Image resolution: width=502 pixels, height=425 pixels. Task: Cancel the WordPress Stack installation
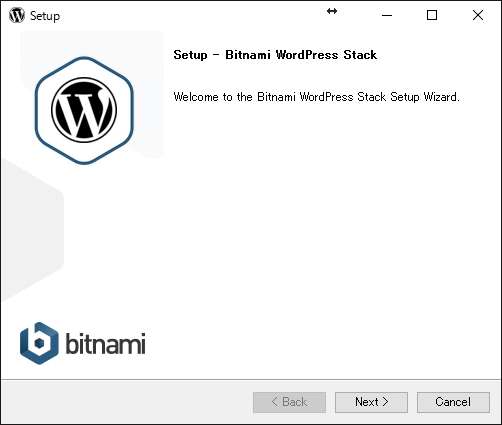pos(453,402)
